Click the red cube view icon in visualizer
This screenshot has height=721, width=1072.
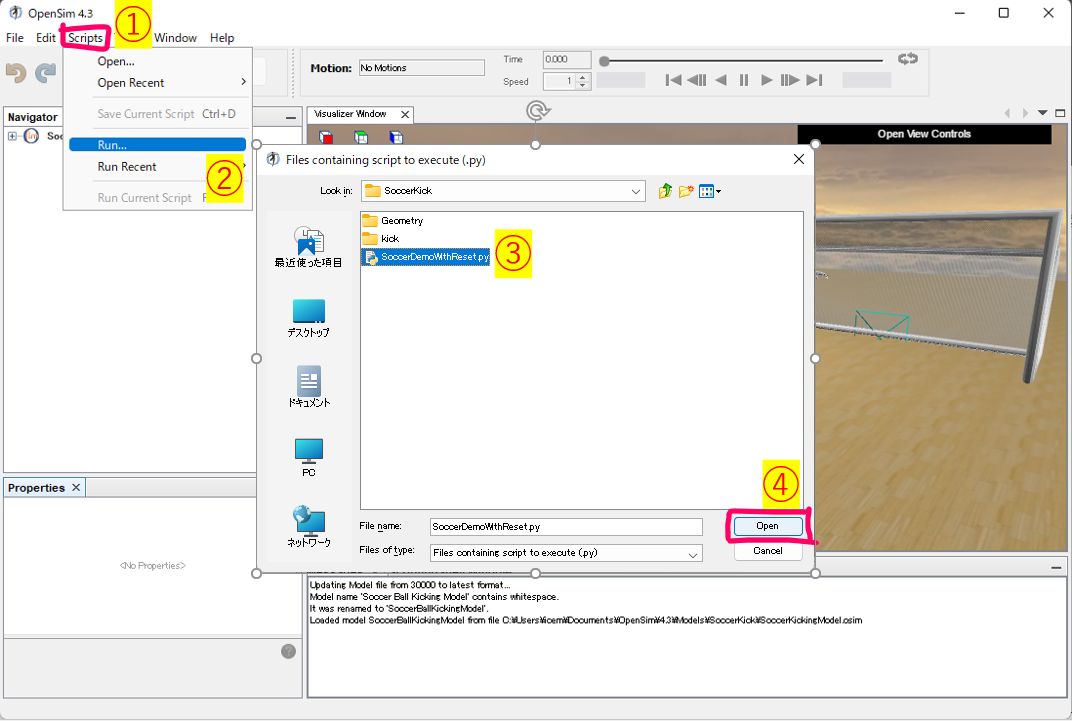pyautogui.click(x=326, y=138)
